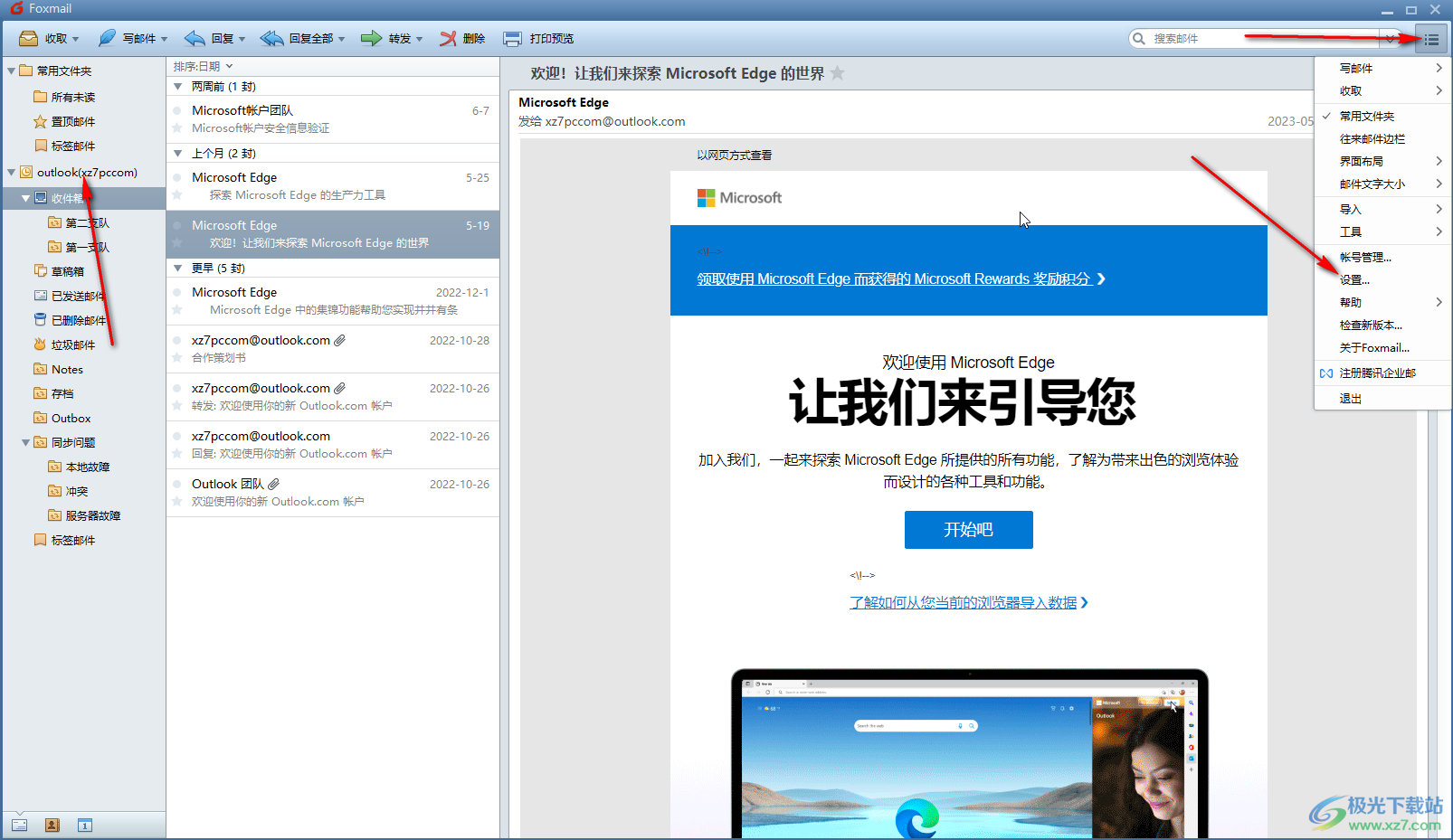Click the 写邮件 compose icon in toolbar
The width and height of the screenshot is (1453, 840).
(x=107, y=39)
